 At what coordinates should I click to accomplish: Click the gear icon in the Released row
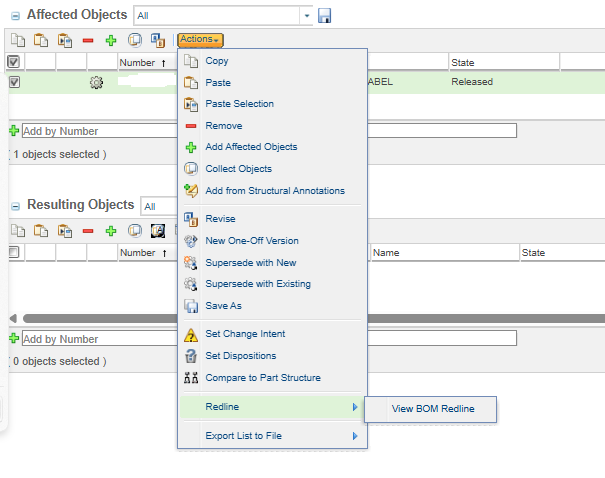tap(96, 82)
